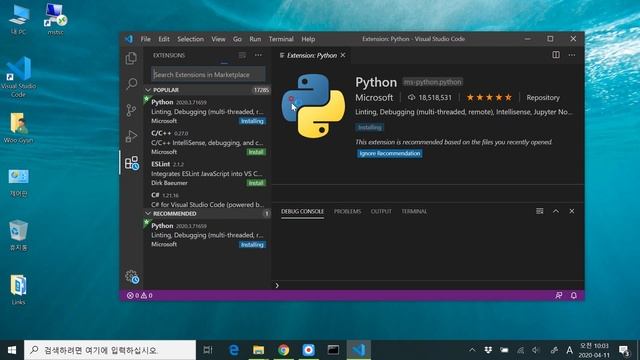
Task: Open feedback icon in status bar
Action: (x=559, y=295)
